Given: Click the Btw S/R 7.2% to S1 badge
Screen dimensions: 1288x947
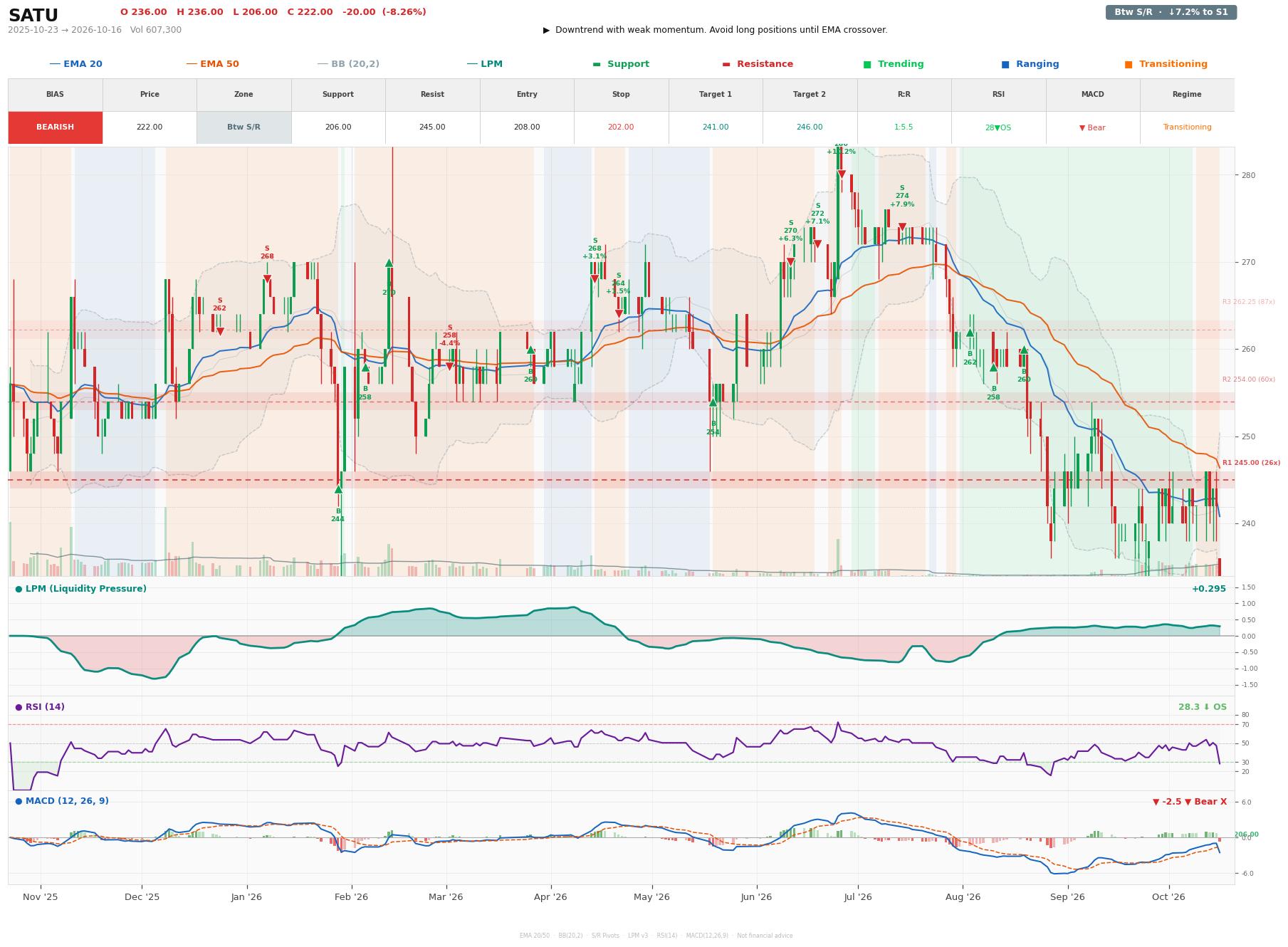Looking at the screenshot, I should [1171, 12].
